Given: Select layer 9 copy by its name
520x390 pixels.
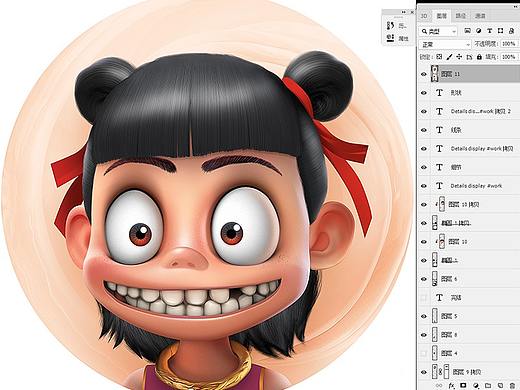Looking at the screenshot, I should click(468, 372).
